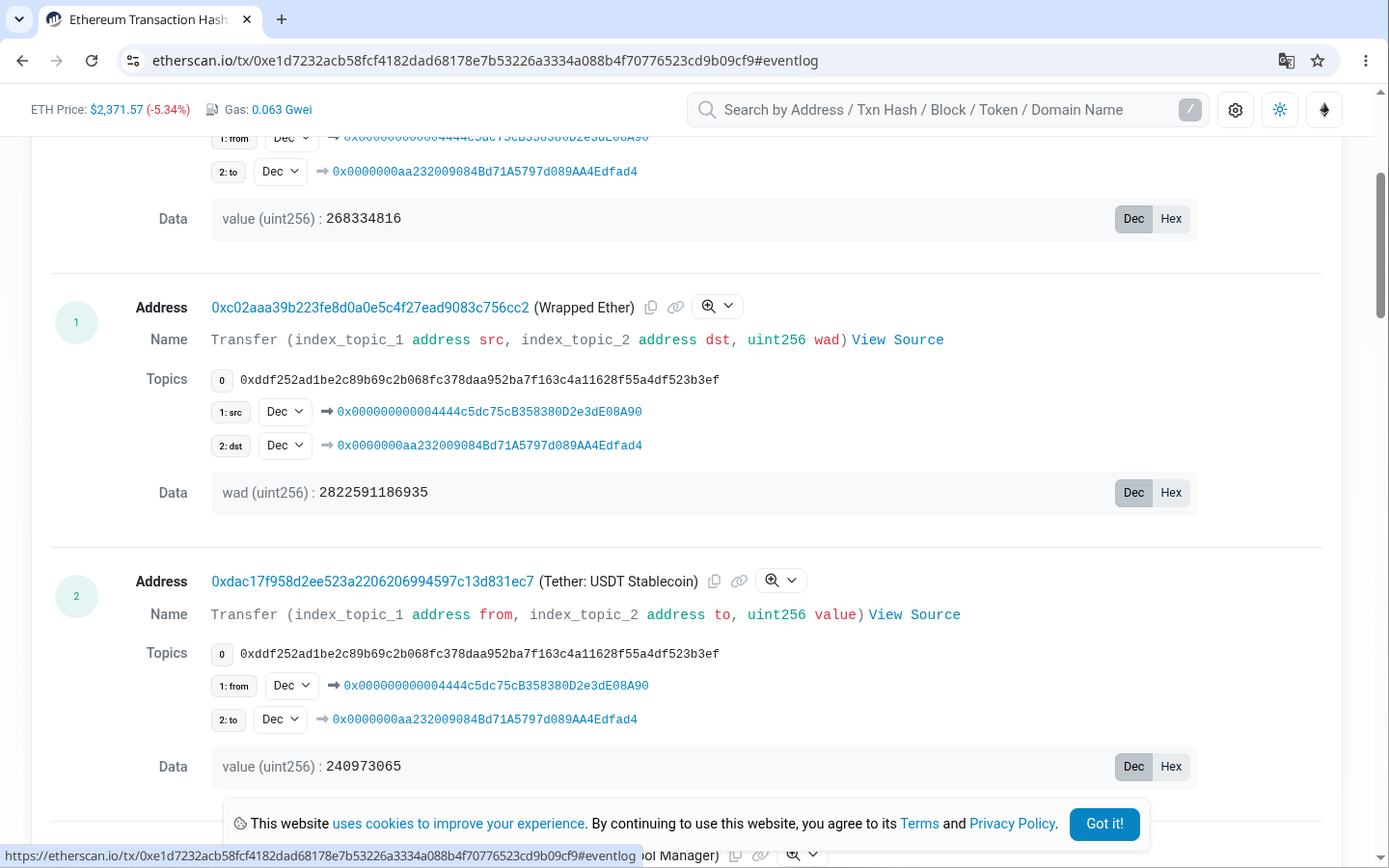The image size is (1389, 868).
Task: Show value 240973065 in Hex
Action: pyautogui.click(x=1171, y=767)
